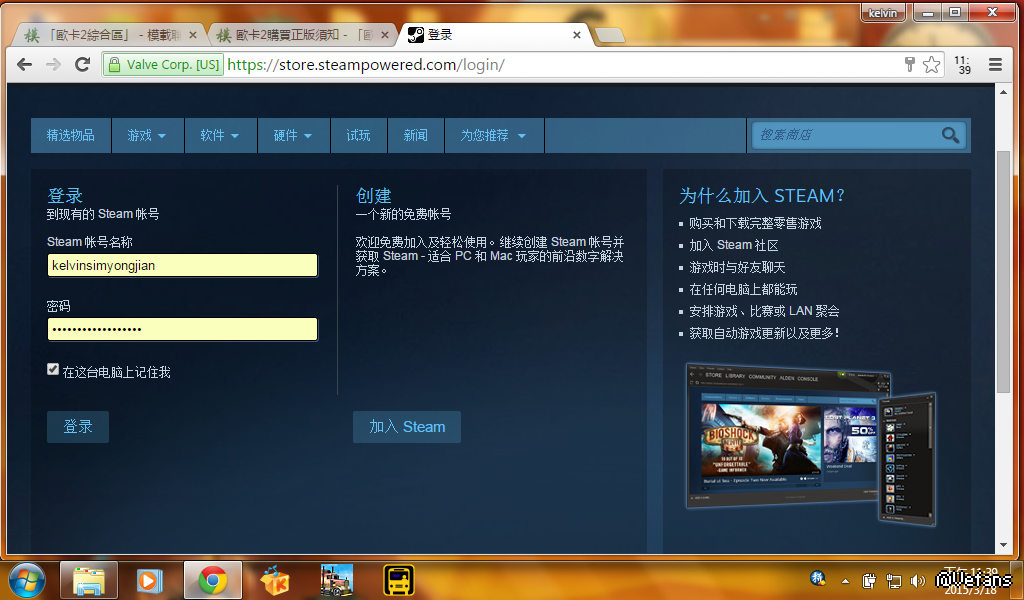This screenshot has width=1024, height=600.
Task: Click the address bar URL
Action: click(x=366, y=65)
